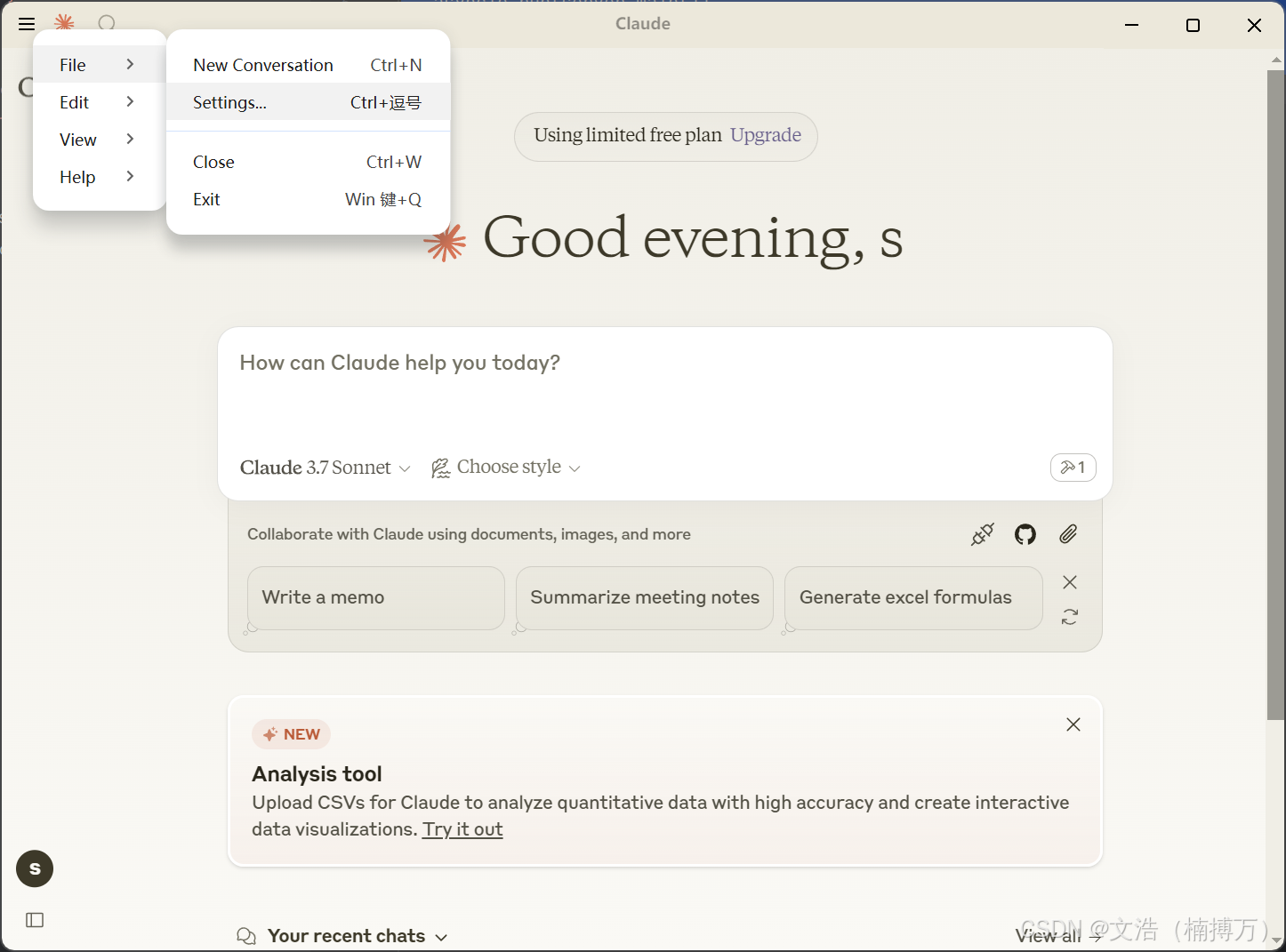Select Close in the File submenu
The height and width of the screenshot is (952, 1286).
308,162
